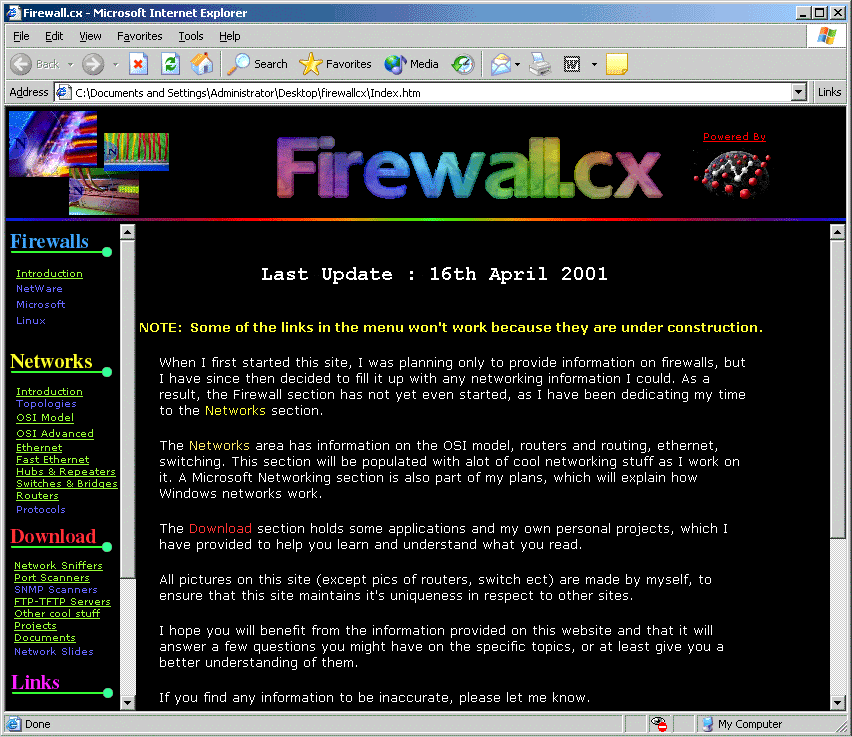Open Introduction link under Networks
Screen dimensions: 852x737
49,391
